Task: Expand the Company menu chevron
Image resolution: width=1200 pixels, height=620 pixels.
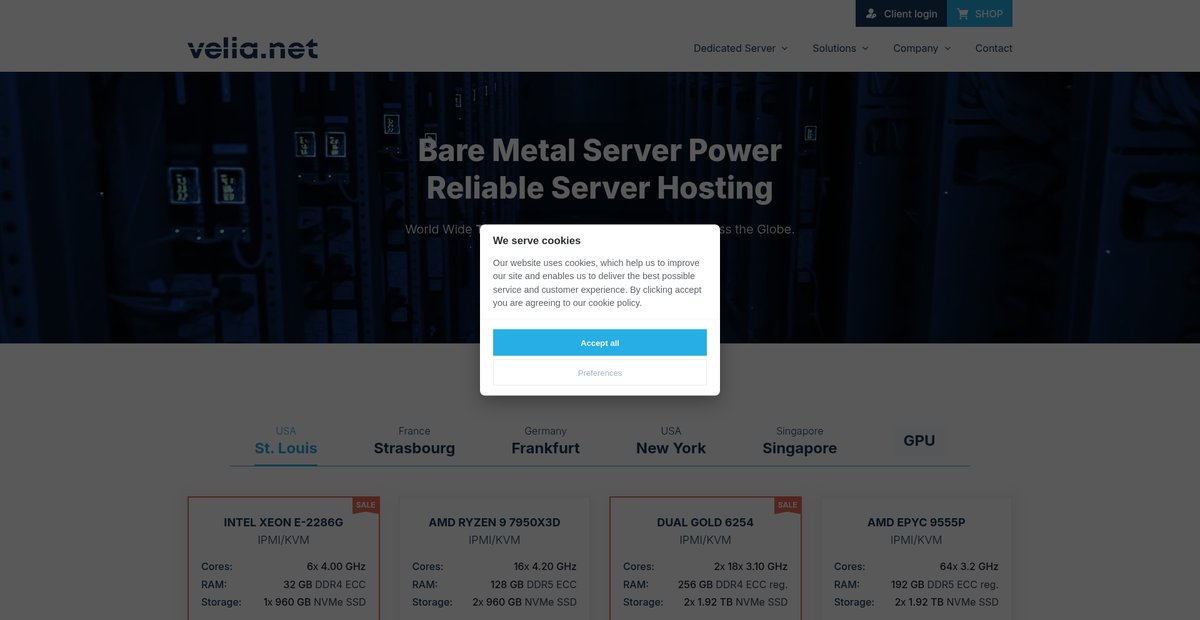Action: 947,48
